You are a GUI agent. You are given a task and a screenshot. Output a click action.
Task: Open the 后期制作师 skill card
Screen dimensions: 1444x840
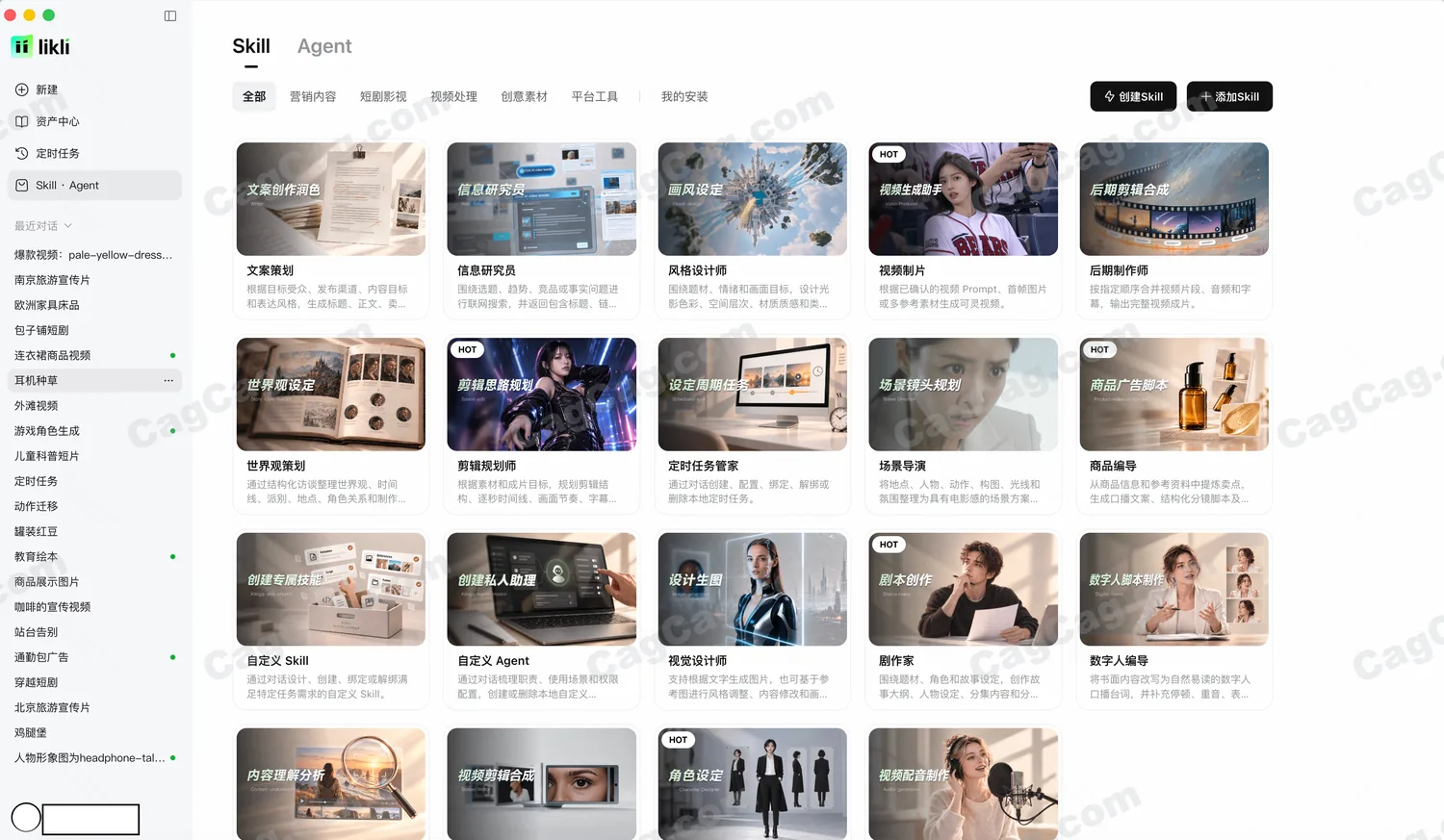1173,229
